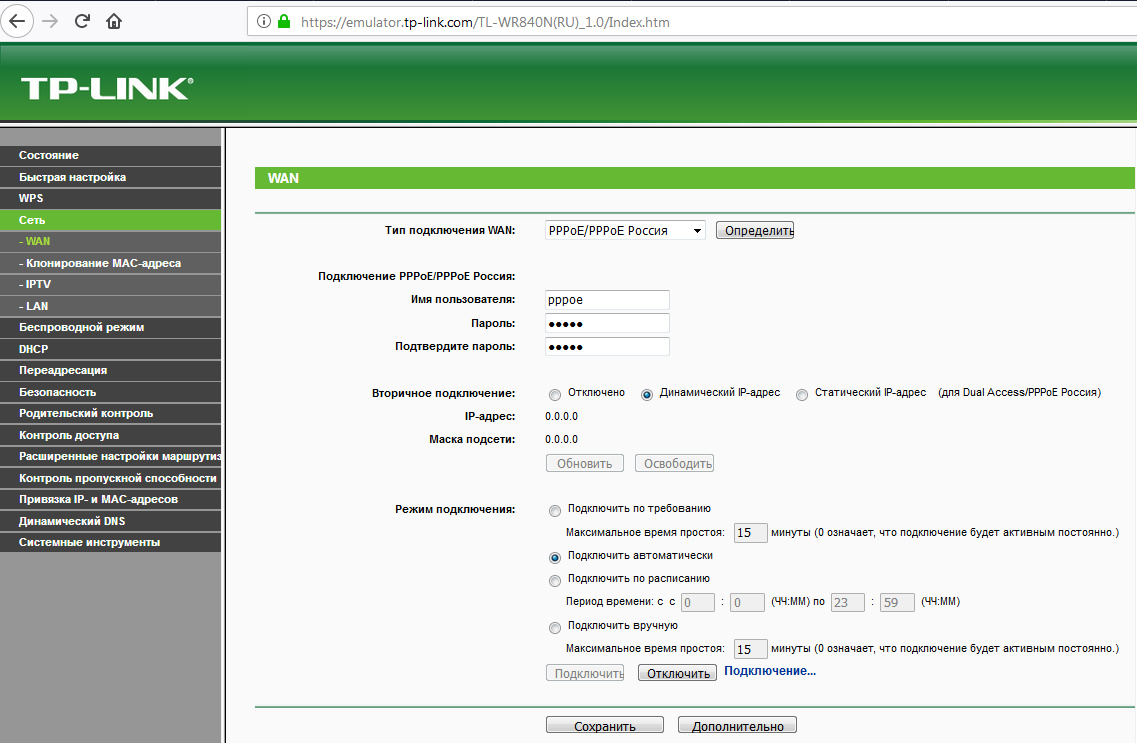
Task: Select Отключено for secondary connection
Action: 555,395
